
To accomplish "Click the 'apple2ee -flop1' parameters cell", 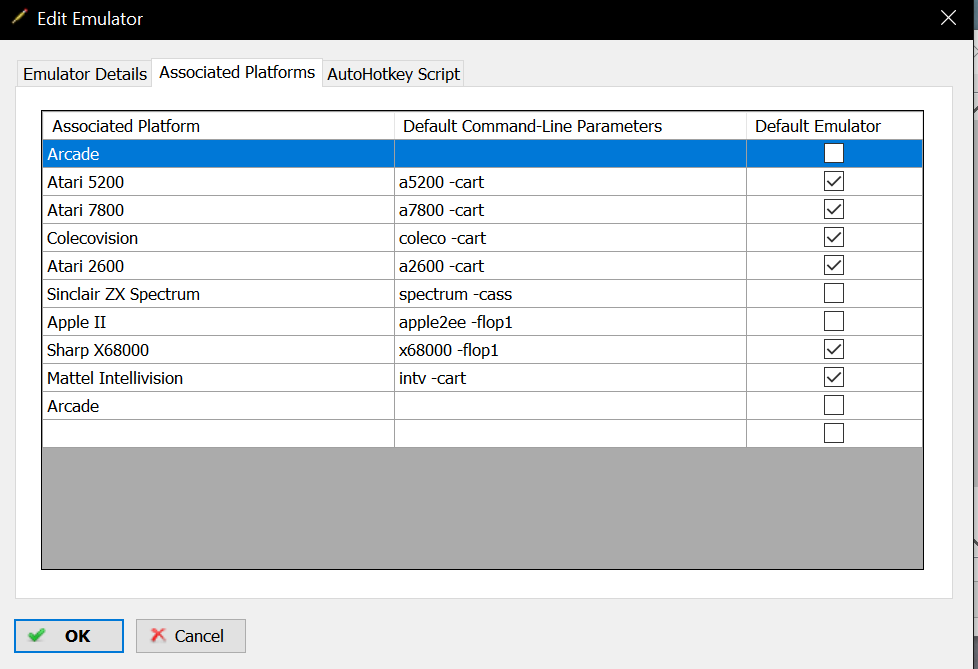I will click(x=570, y=322).
